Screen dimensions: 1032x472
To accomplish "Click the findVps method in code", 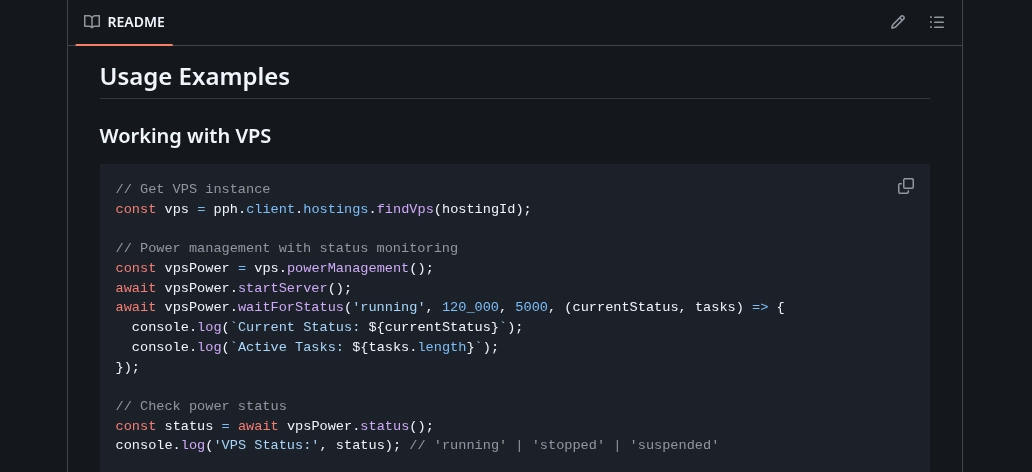I will pos(405,209).
